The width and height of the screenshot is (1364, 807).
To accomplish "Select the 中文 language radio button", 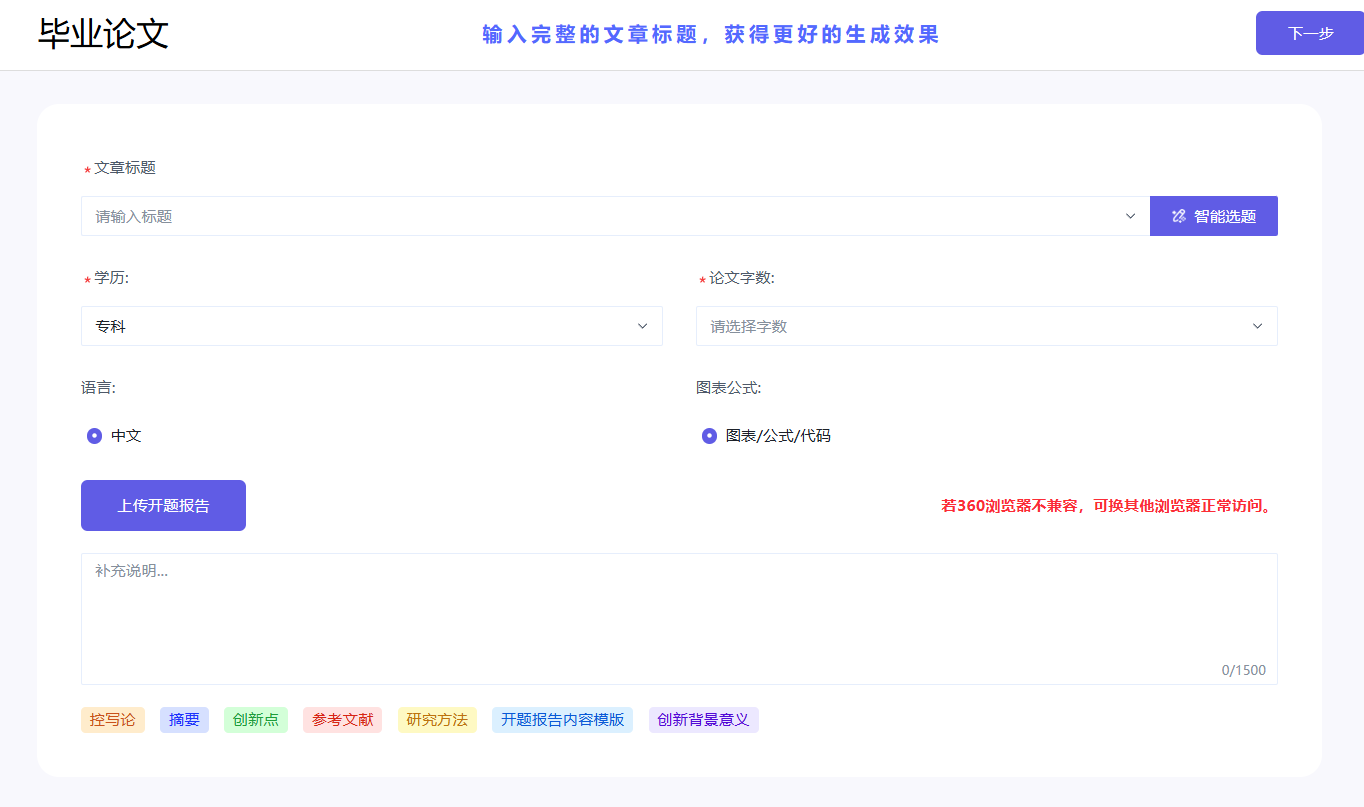I will tap(95, 436).
